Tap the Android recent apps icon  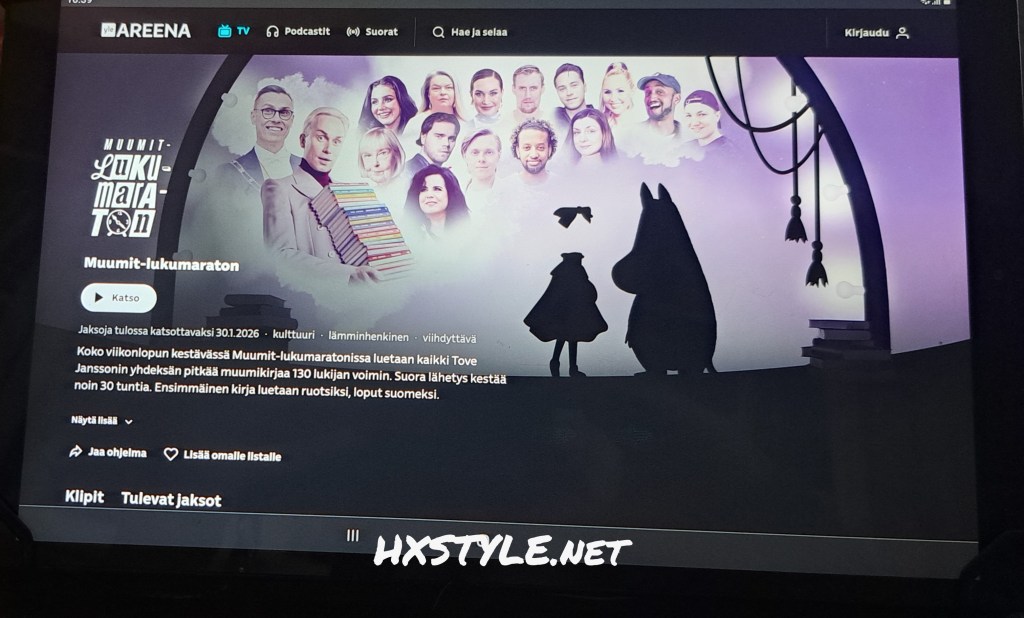point(352,536)
